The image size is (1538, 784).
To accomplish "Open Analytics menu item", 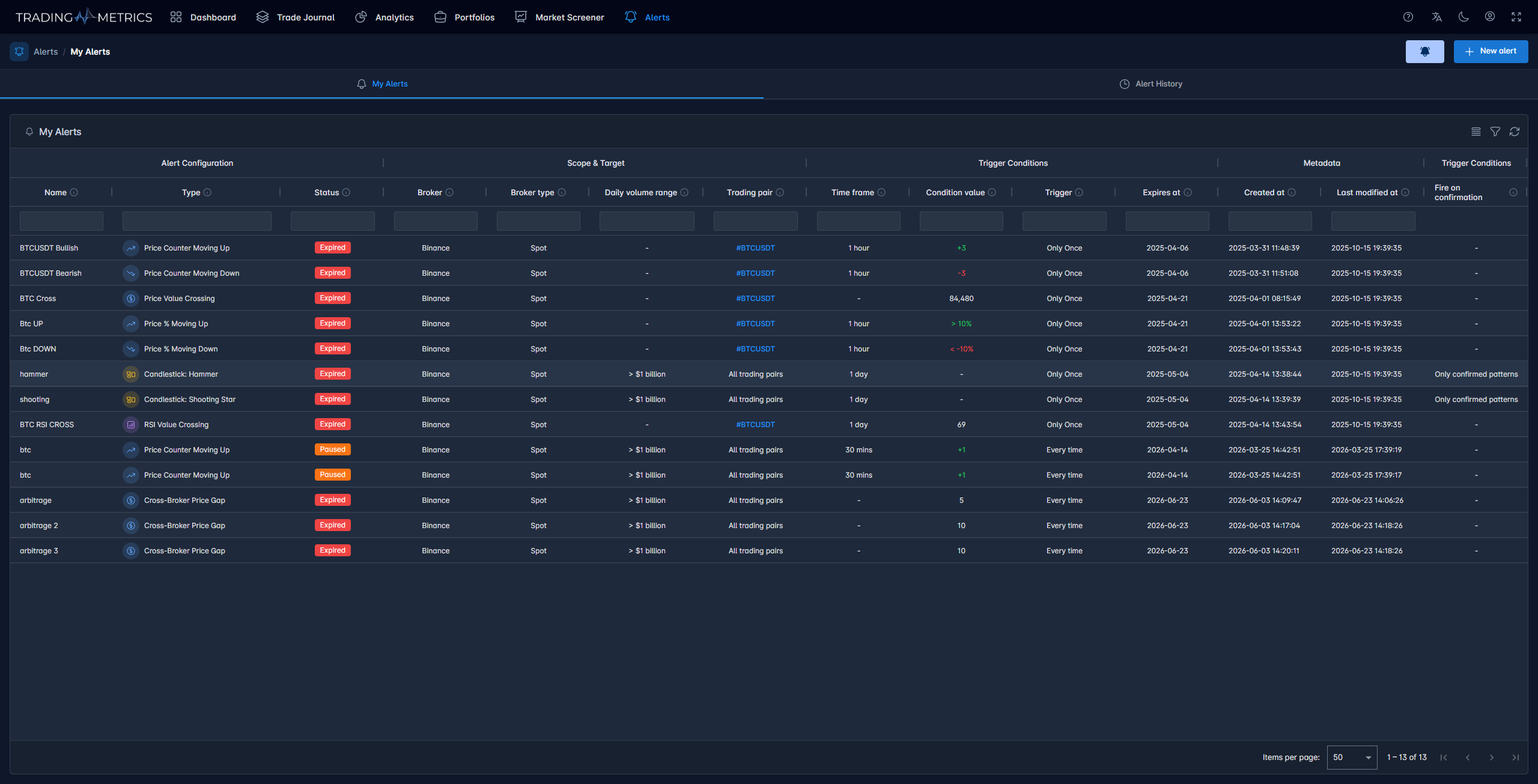I will tap(384, 17).
